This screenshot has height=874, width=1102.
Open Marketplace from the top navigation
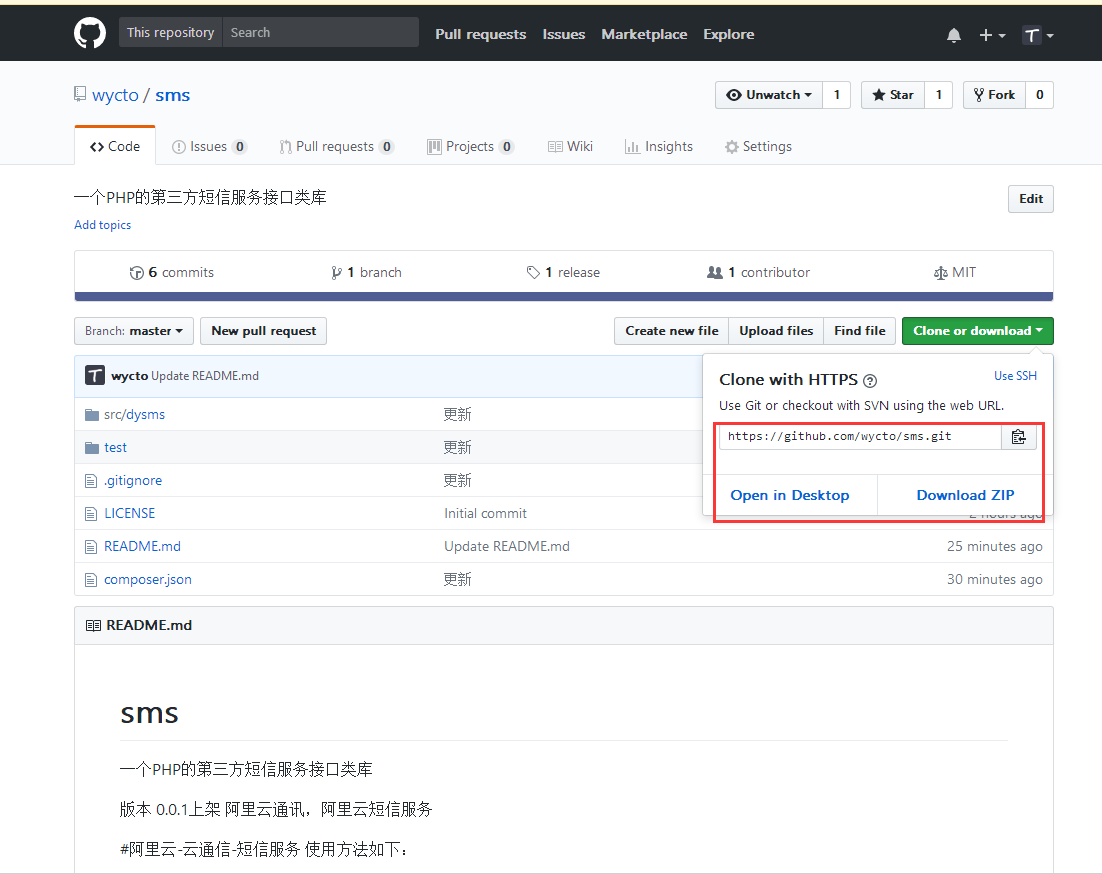644,34
